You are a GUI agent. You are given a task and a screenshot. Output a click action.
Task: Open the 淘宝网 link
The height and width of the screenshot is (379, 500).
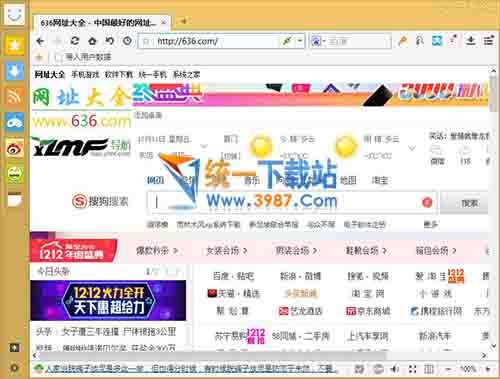pos(368,294)
